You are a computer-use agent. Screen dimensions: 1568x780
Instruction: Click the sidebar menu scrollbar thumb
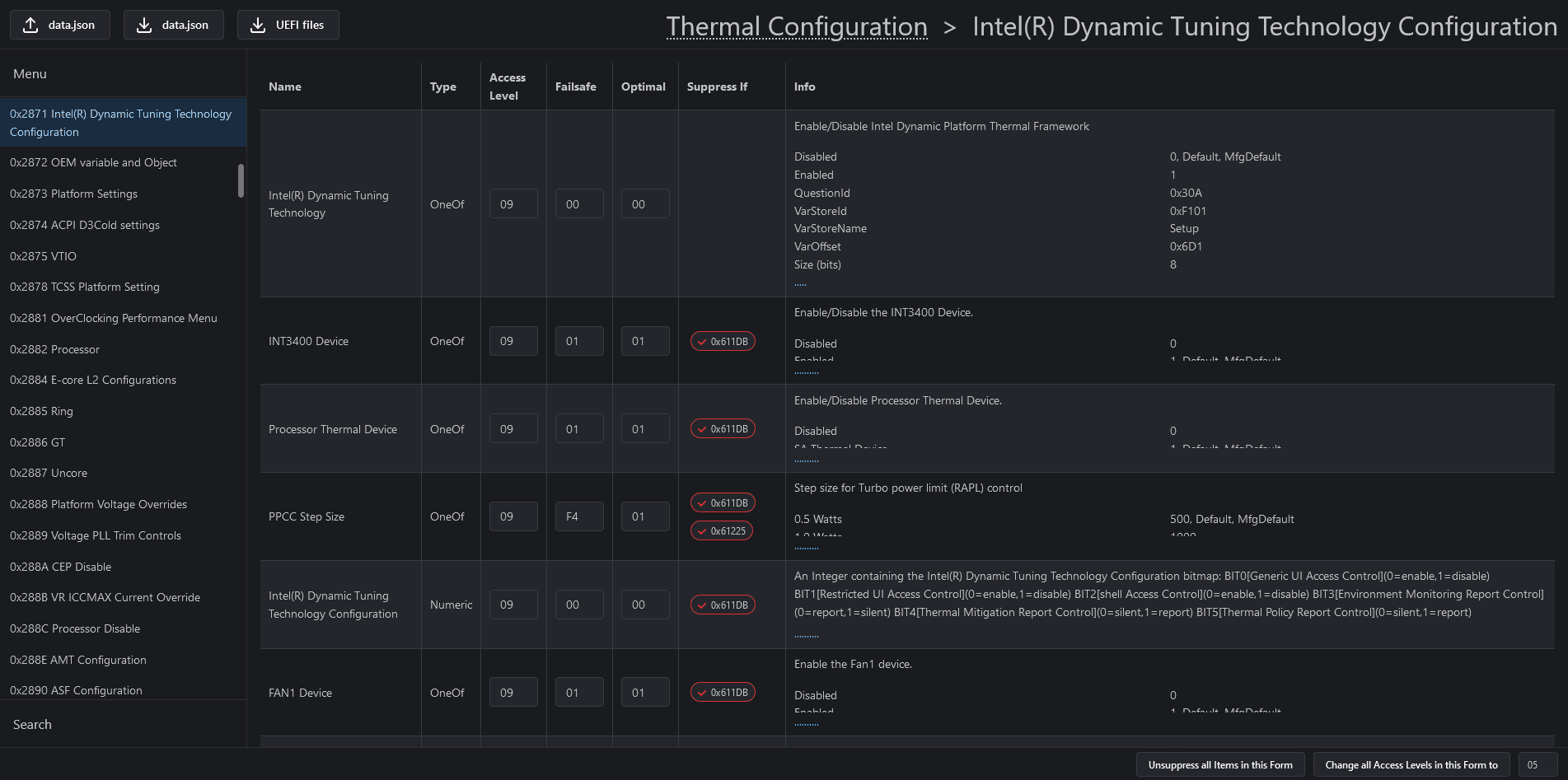click(x=241, y=180)
